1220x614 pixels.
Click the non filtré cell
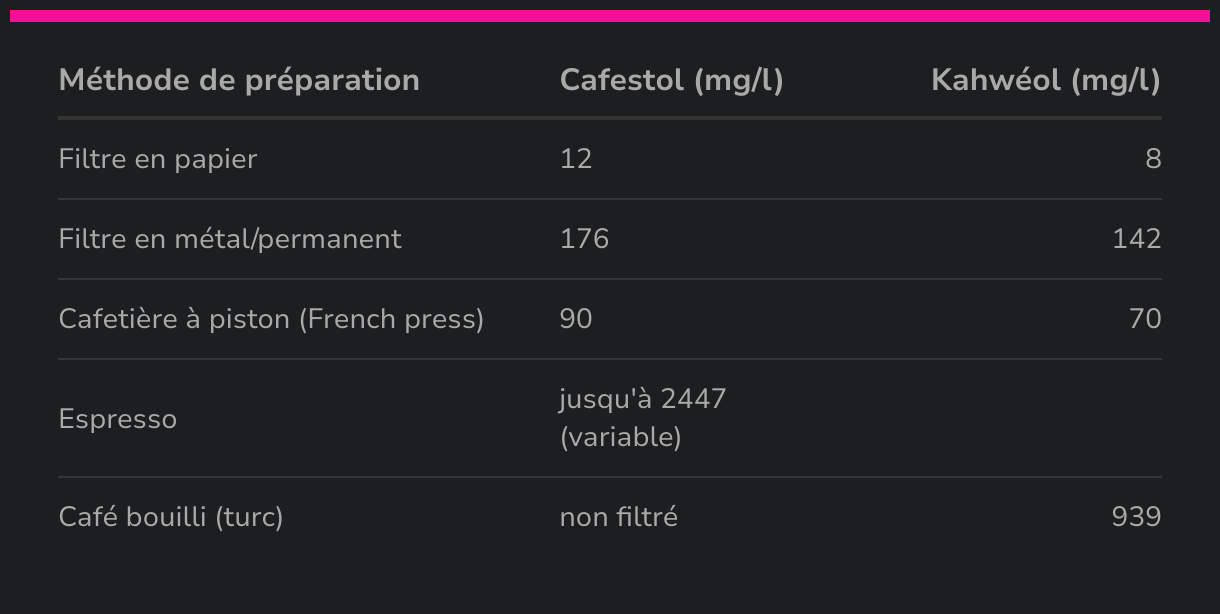[619, 517]
